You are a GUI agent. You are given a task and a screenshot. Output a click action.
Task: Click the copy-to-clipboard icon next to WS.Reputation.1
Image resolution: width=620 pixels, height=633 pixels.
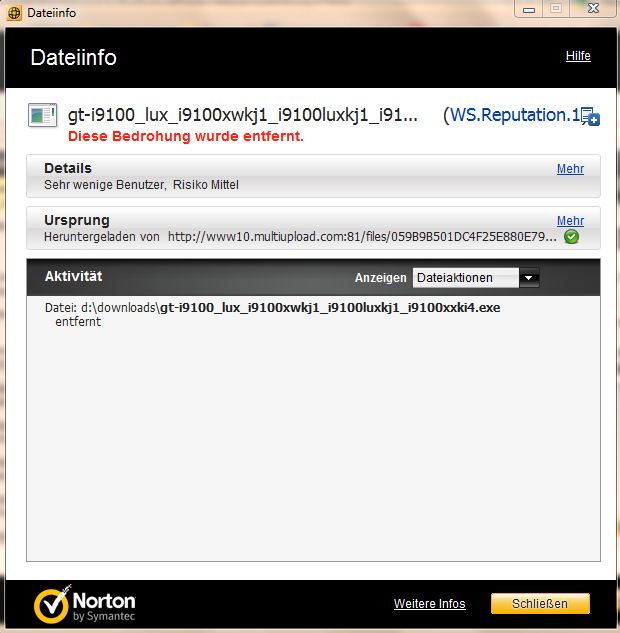(591, 117)
